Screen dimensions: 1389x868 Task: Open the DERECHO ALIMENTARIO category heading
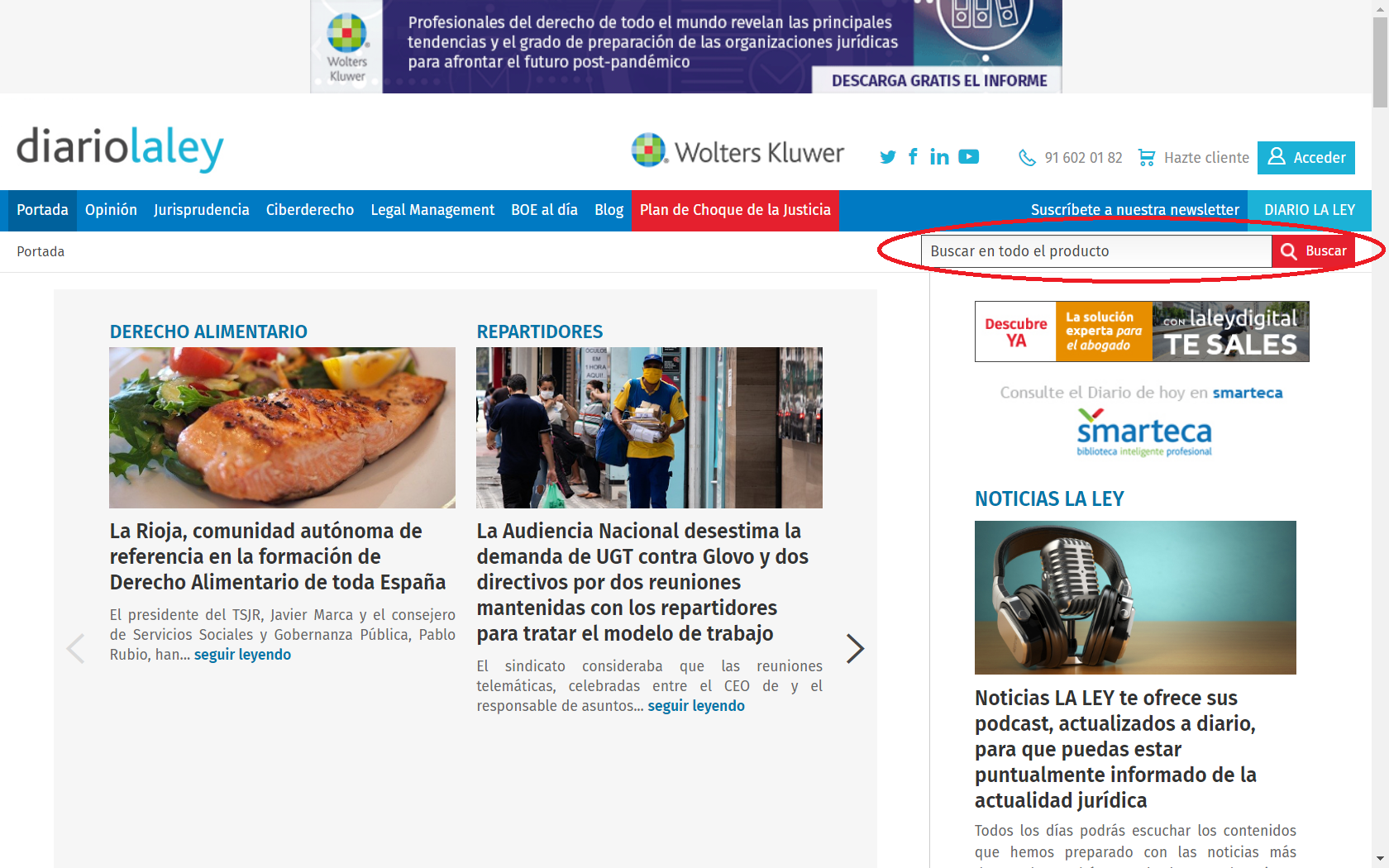(208, 331)
